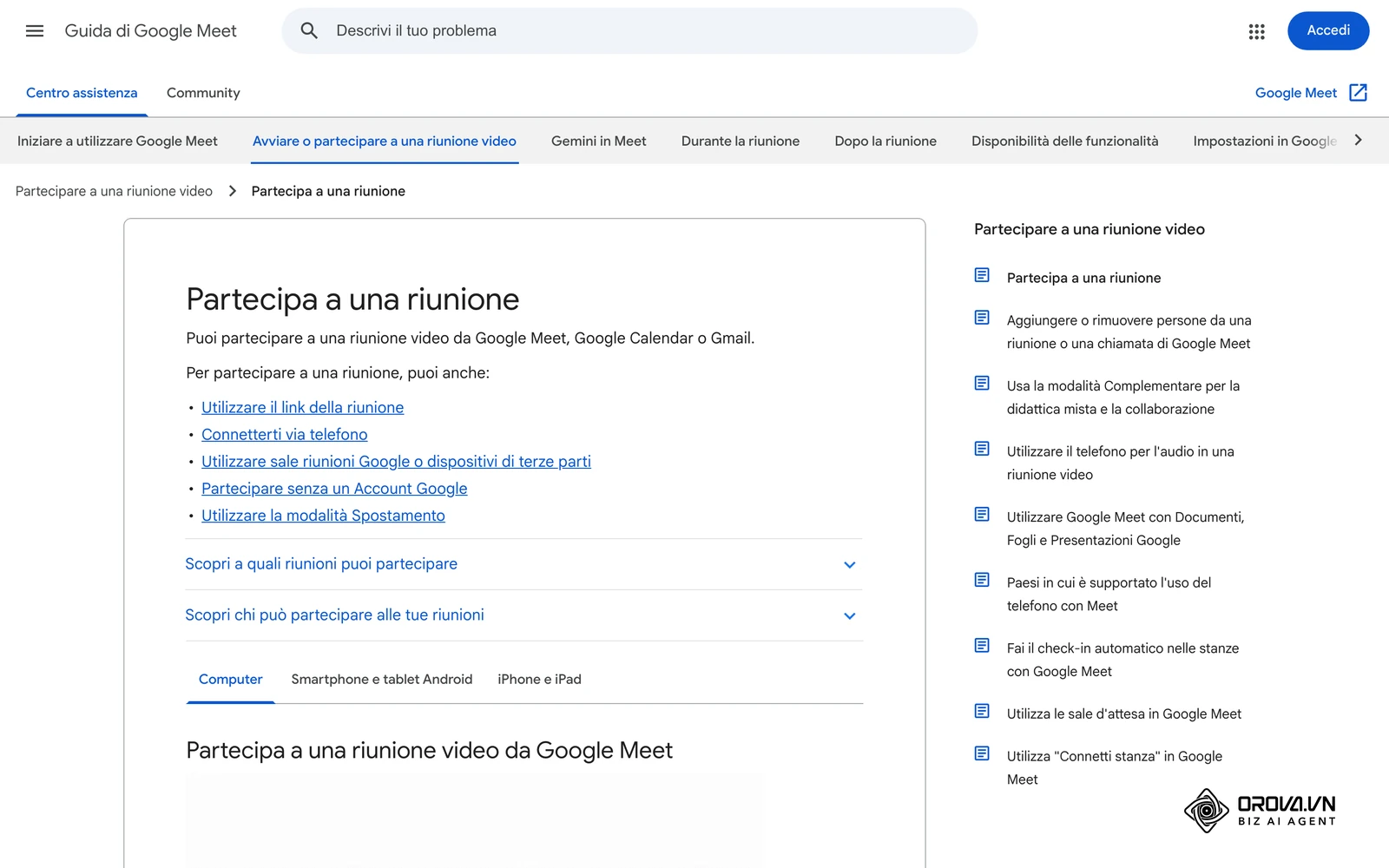
Task: Select Smartphone e tablet Android tab
Action: pos(382,680)
